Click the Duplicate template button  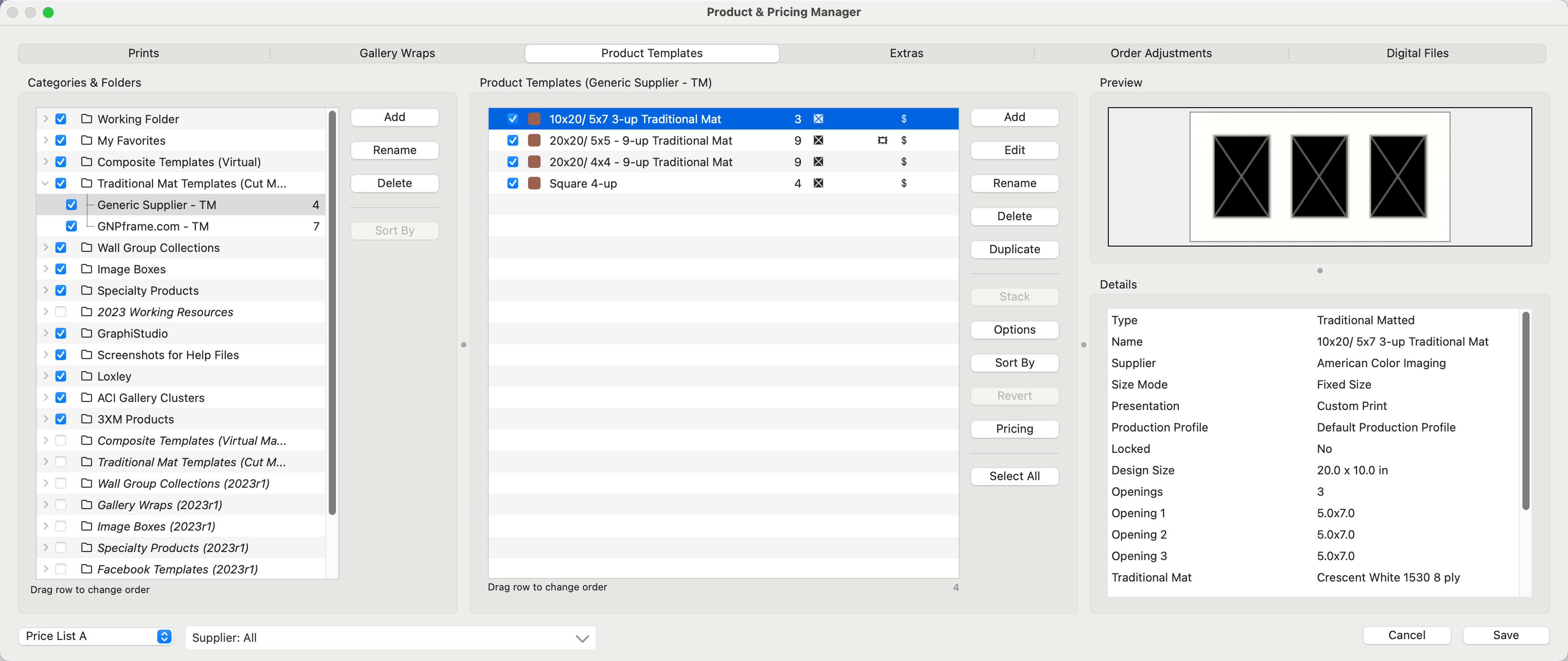click(x=1014, y=249)
